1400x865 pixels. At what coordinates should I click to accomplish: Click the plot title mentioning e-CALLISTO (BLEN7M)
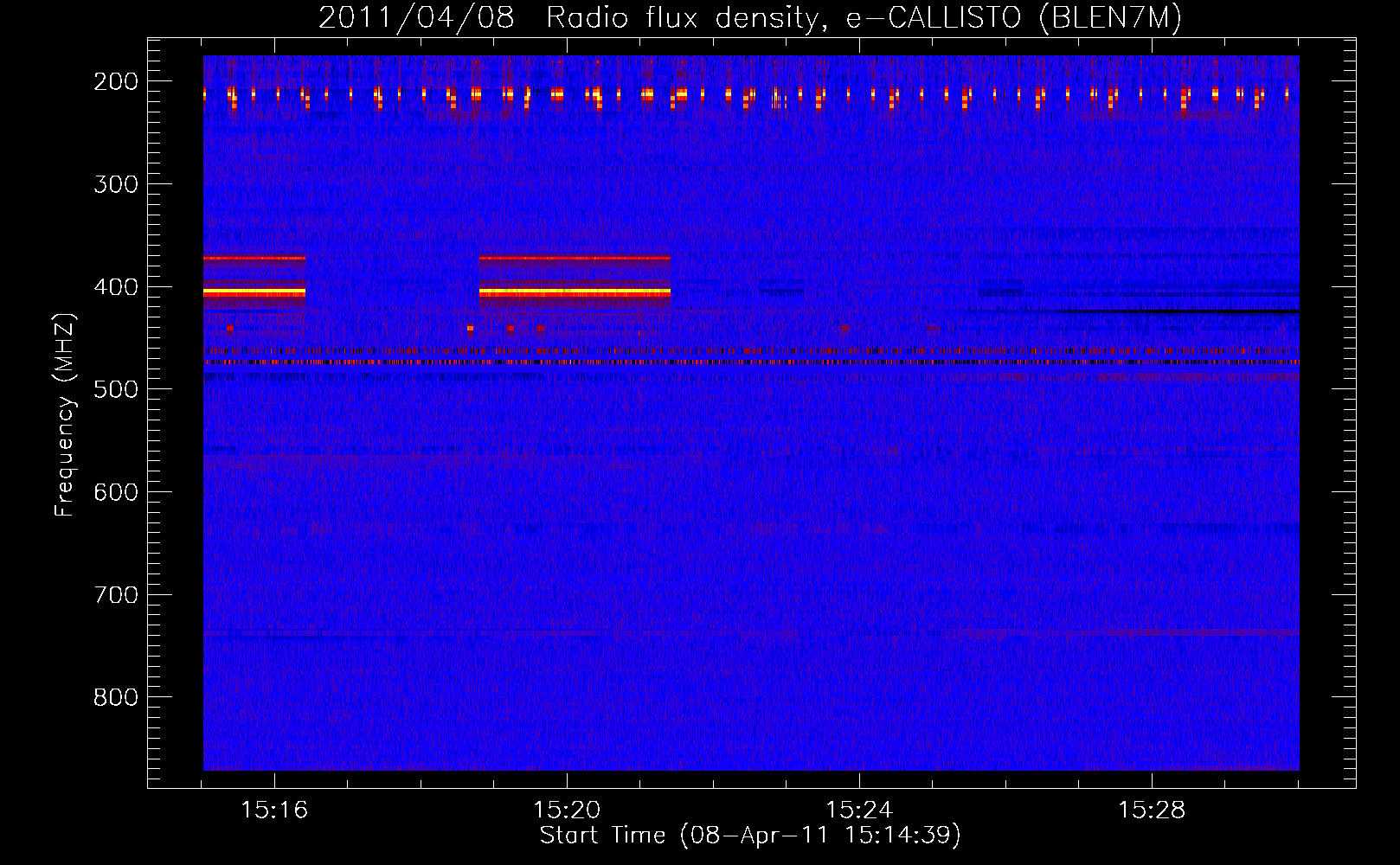(749, 18)
